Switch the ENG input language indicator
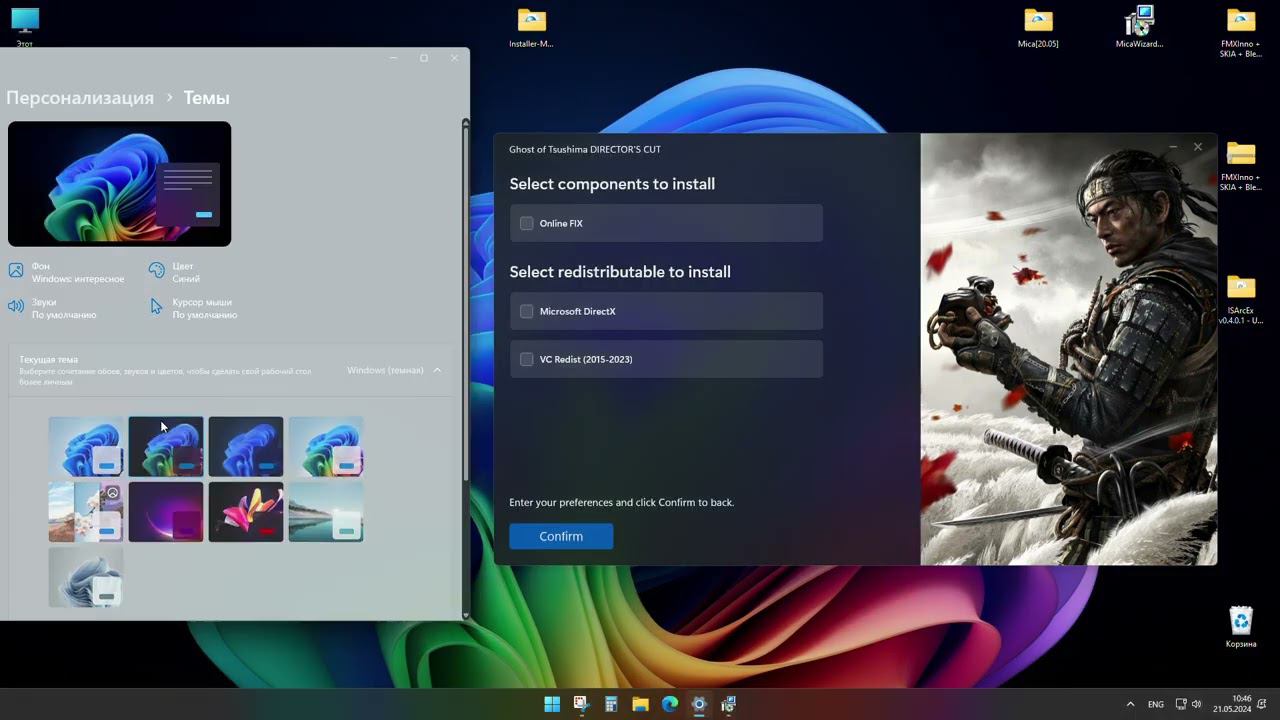Image resolution: width=1280 pixels, height=720 pixels. click(x=1156, y=704)
